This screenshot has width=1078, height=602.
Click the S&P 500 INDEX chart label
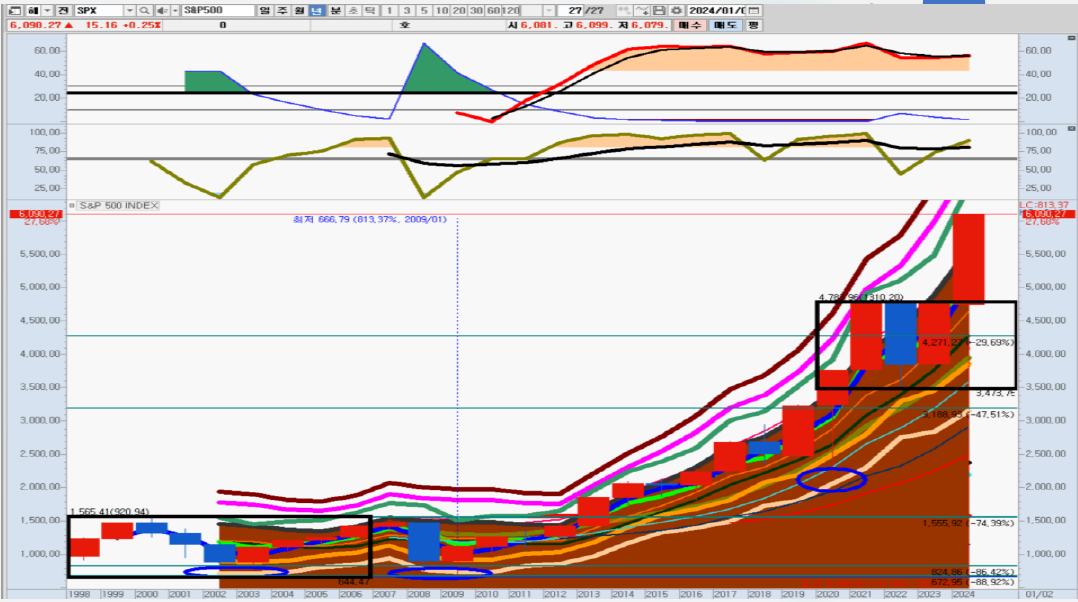tap(118, 205)
